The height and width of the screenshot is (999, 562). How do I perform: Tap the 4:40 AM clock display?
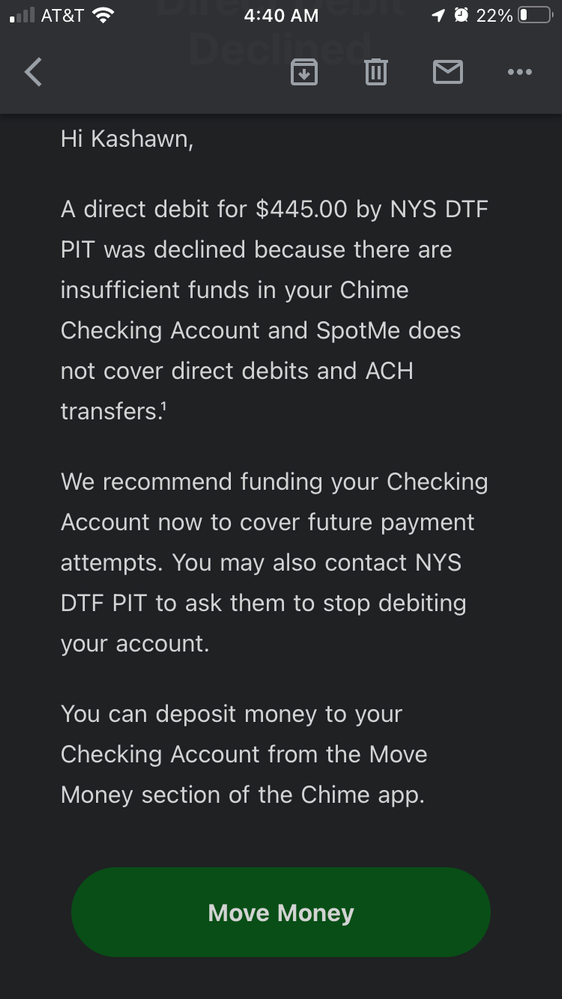(281, 15)
